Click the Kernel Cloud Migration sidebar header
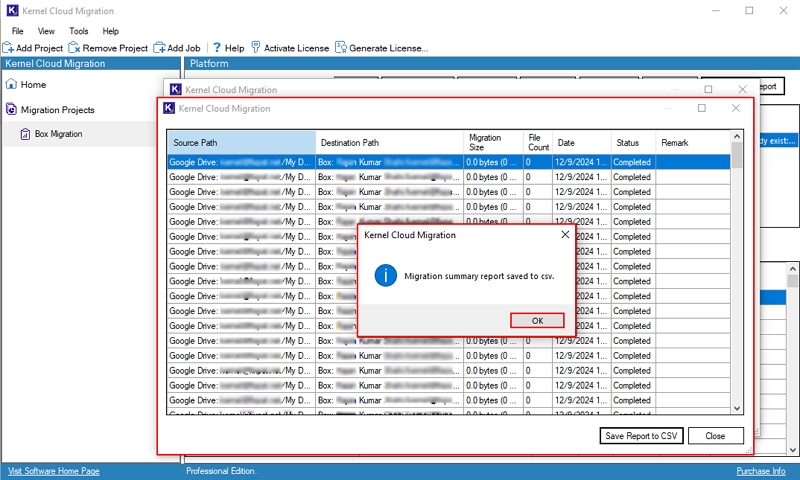Image resolution: width=800 pixels, height=480 pixels. 91,63
